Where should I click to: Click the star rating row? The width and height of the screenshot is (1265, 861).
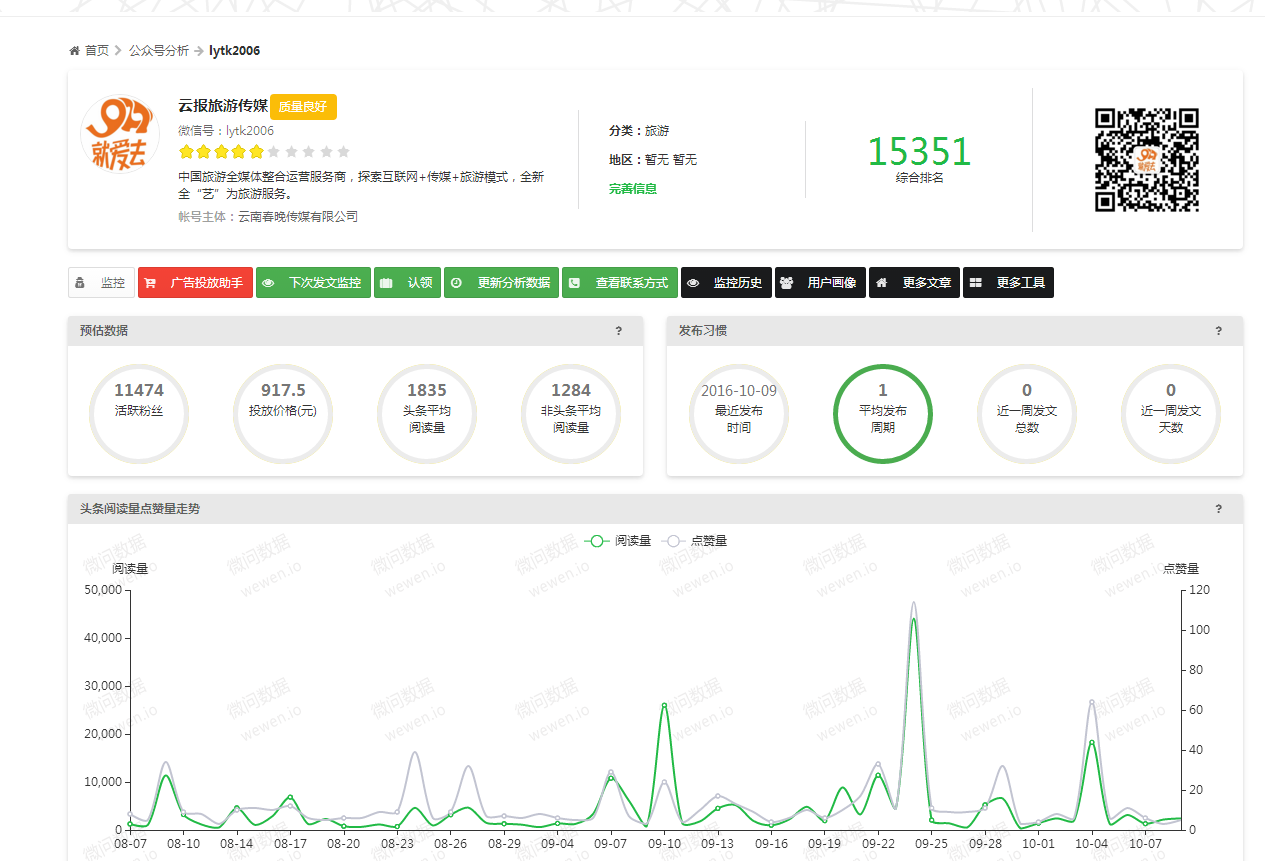[265, 152]
